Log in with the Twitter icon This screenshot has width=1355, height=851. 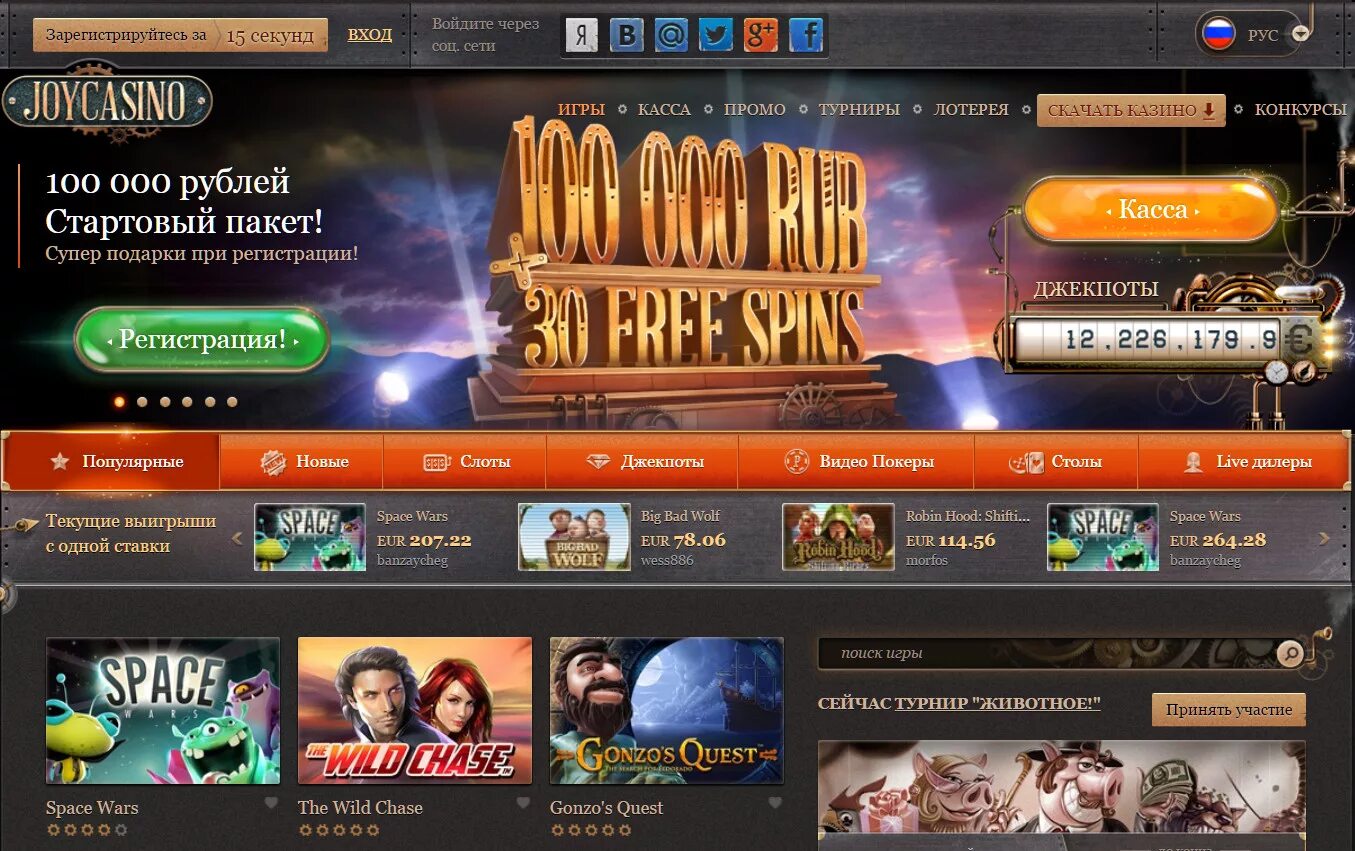click(x=716, y=36)
